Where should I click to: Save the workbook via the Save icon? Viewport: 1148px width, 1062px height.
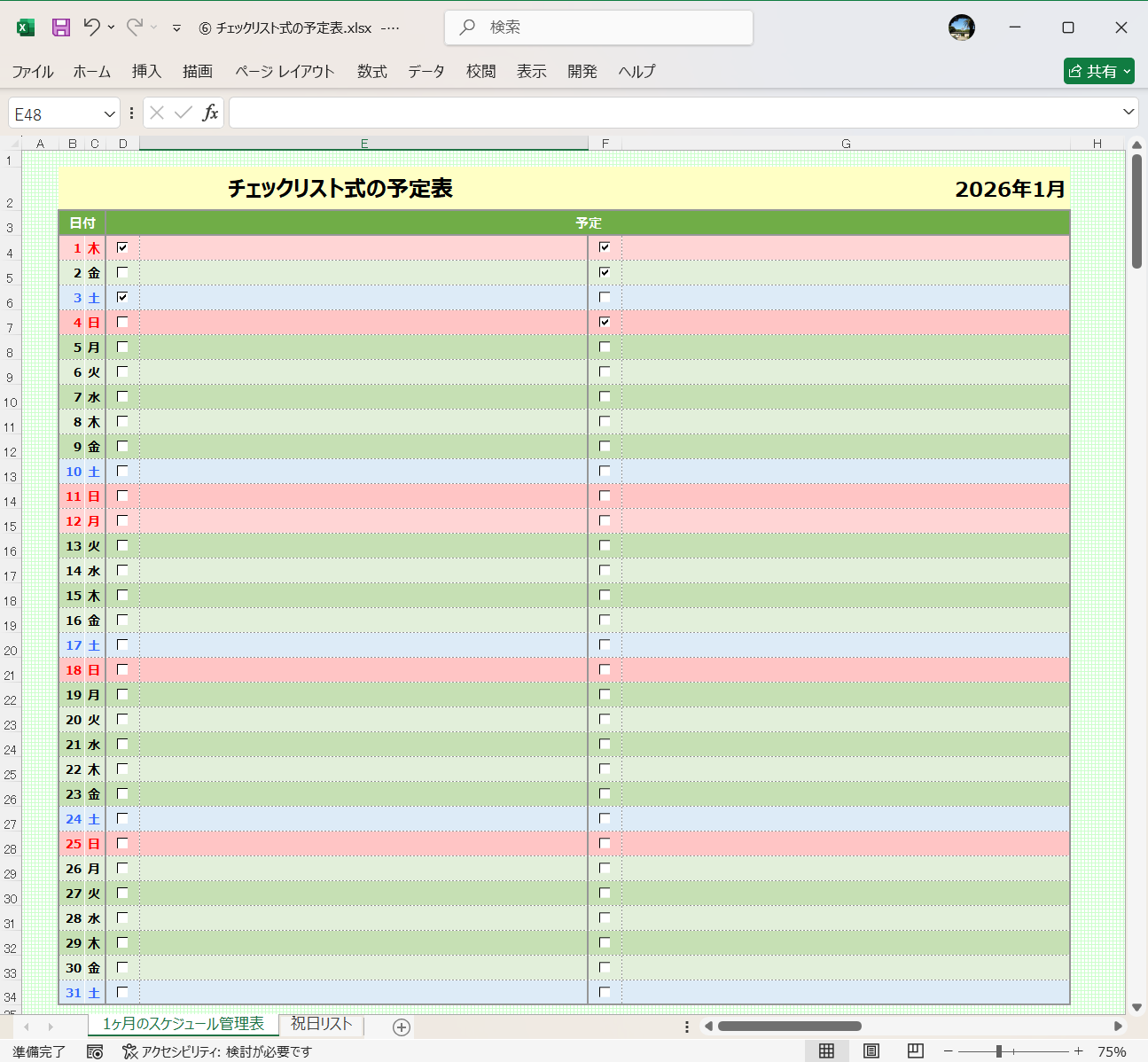(x=60, y=27)
